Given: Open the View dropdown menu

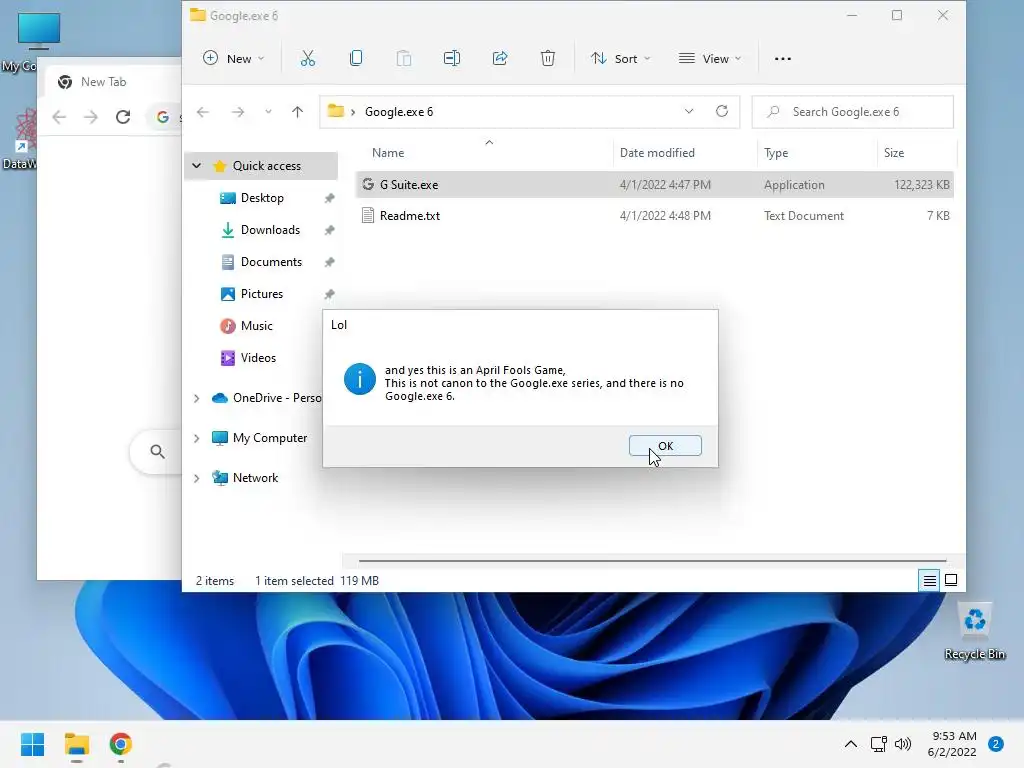Looking at the screenshot, I should (710, 59).
